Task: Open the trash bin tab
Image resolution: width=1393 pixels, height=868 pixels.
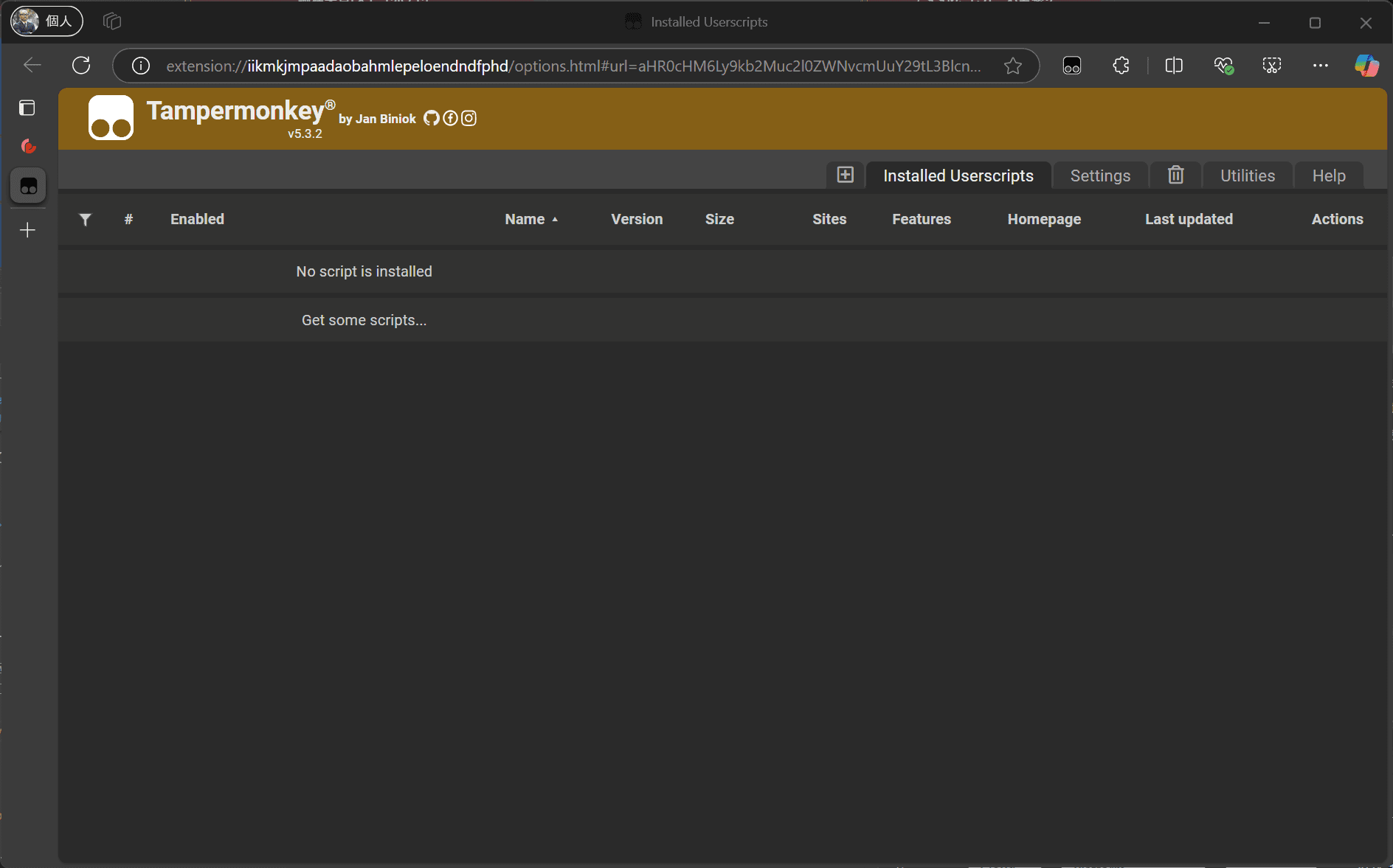Action: click(x=1175, y=175)
